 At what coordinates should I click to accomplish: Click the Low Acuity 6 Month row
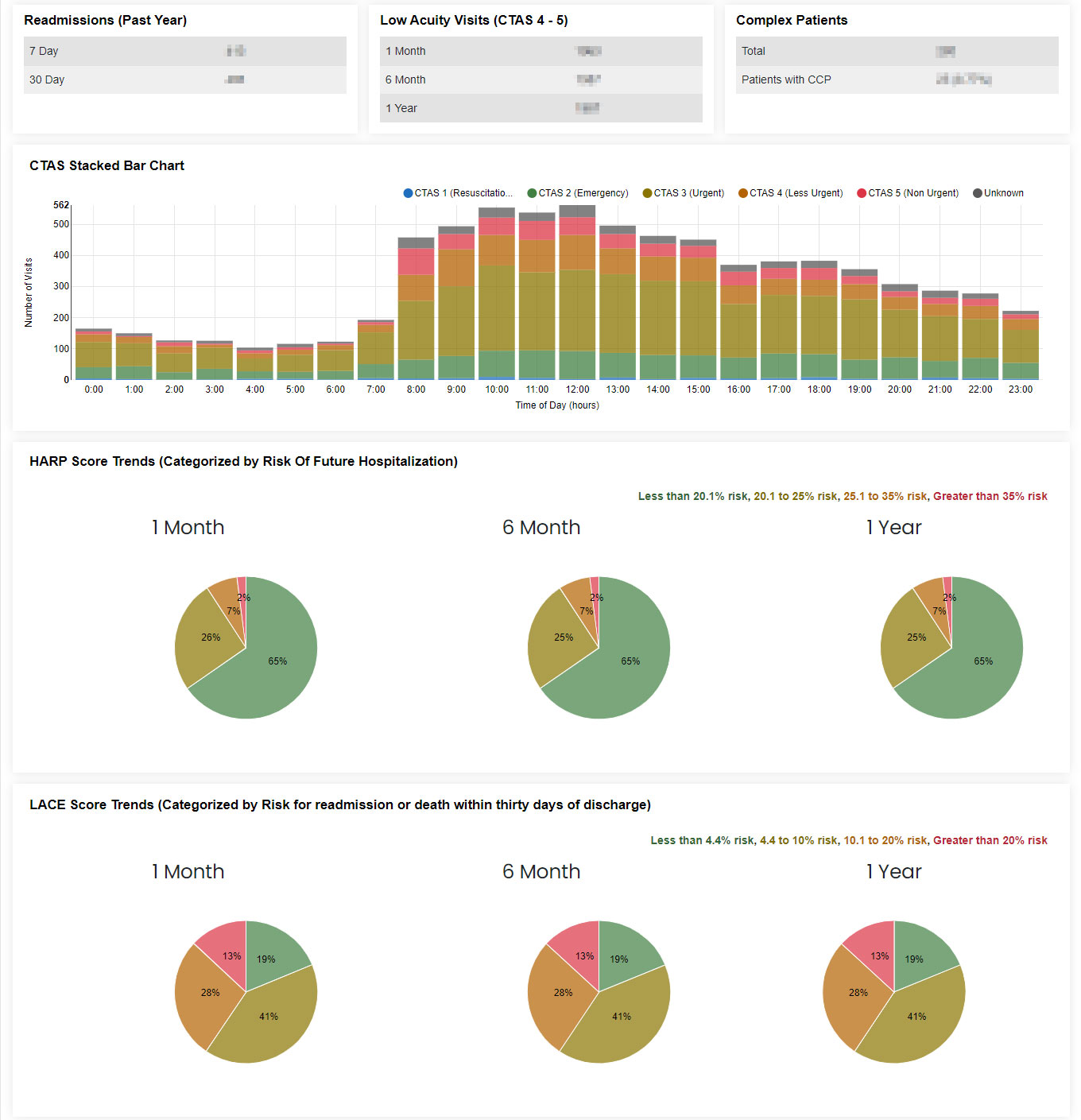point(541,79)
